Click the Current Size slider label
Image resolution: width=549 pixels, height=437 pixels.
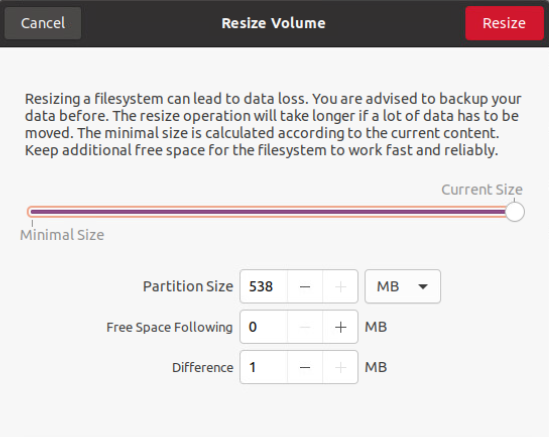coord(482,190)
